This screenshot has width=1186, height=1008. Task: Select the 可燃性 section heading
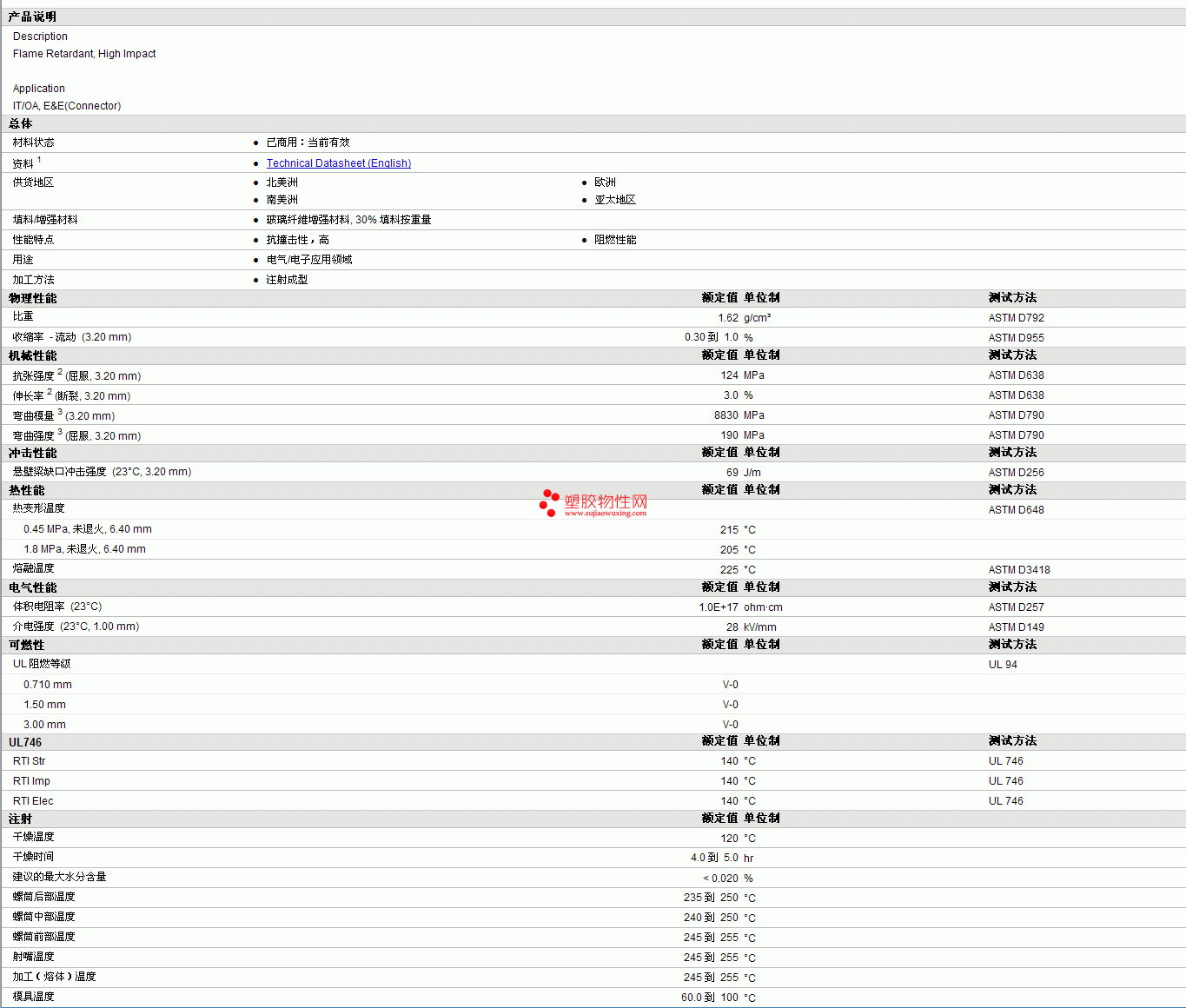coord(27,645)
